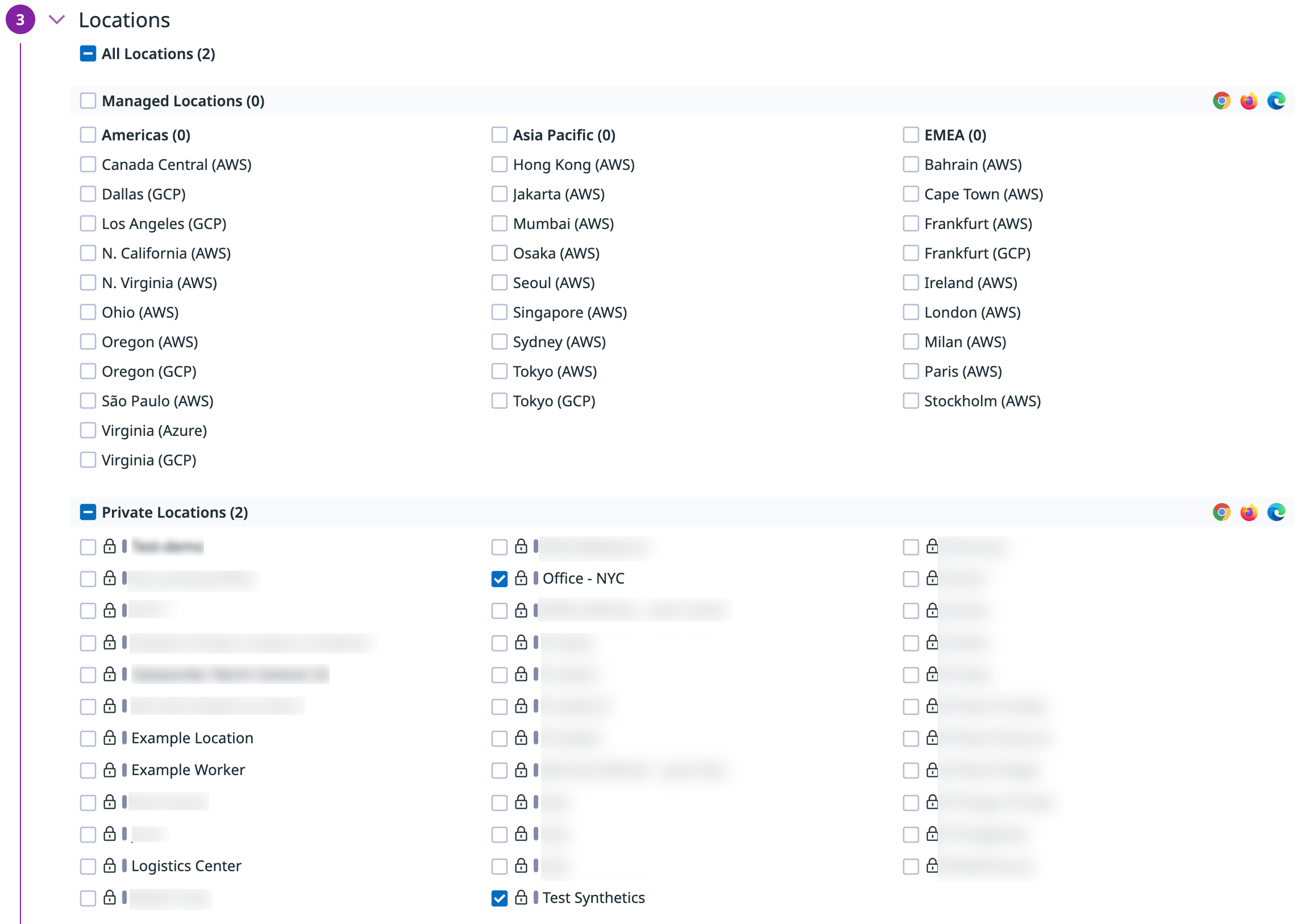Viewport: 1314px width, 924px height.
Task: Click the Tokyo (GCP) label
Action: pyautogui.click(x=554, y=401)
